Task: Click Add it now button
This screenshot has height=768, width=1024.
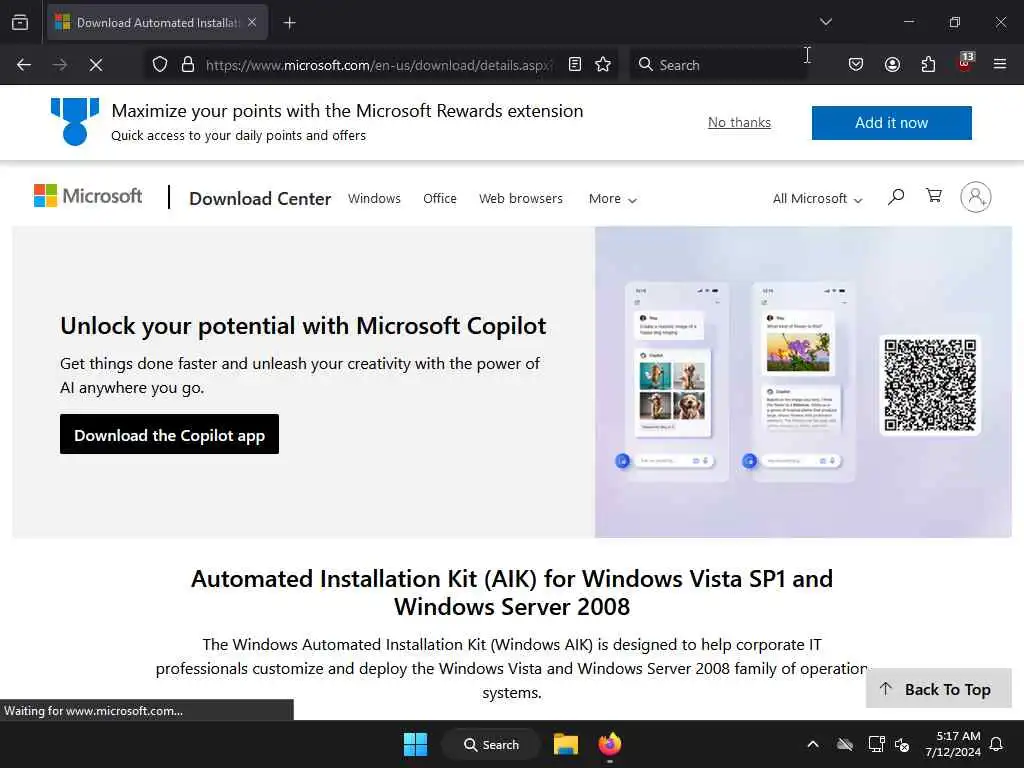Action: point(891,123)
